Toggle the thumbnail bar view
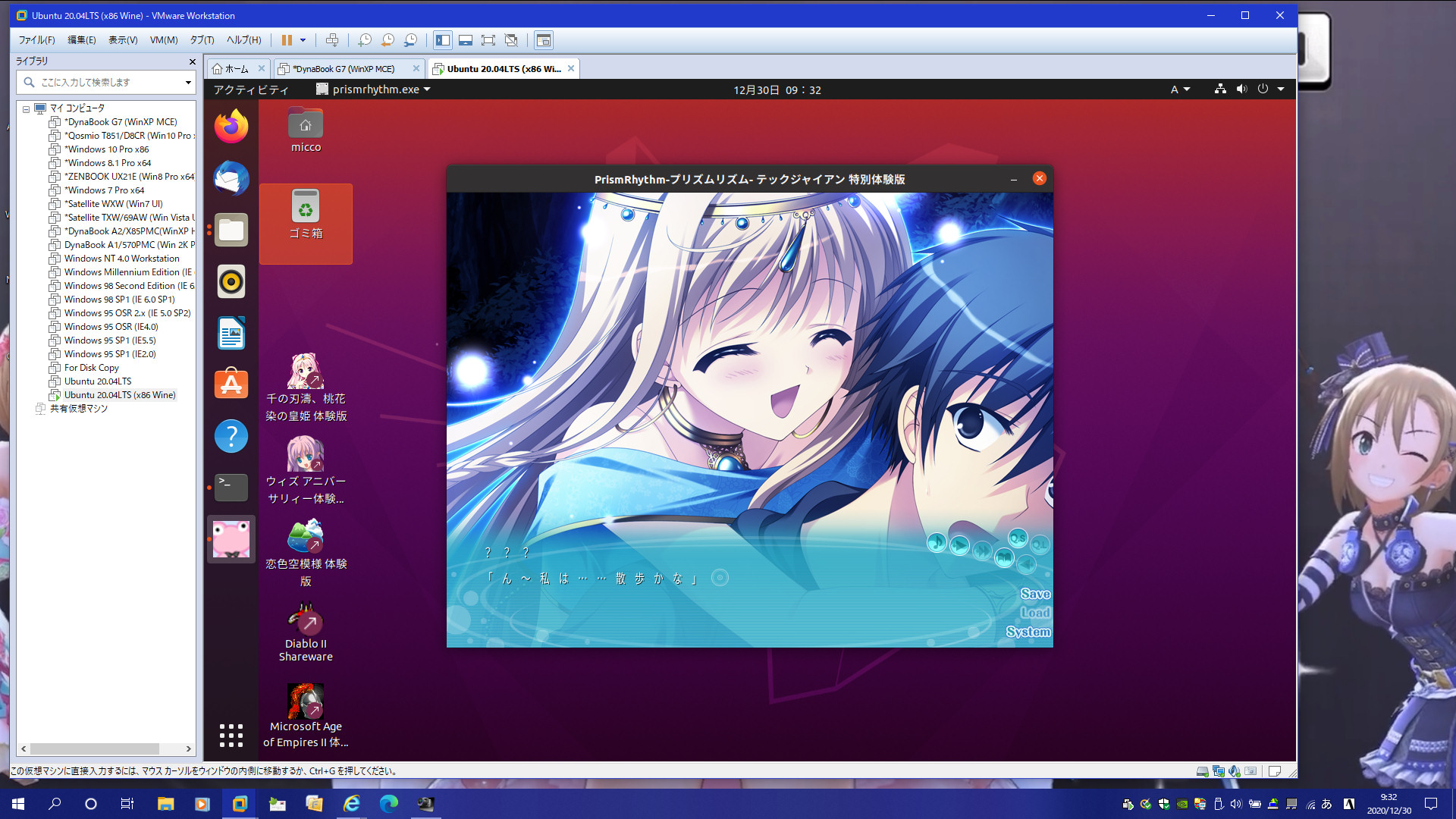Viewport: 1456px width, 819px height. pyautogui.click(x=466, y=40)
